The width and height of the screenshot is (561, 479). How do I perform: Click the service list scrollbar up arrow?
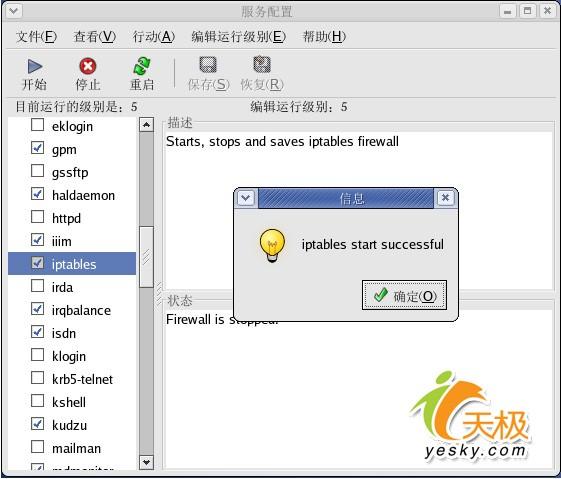(x=146, y=124)
